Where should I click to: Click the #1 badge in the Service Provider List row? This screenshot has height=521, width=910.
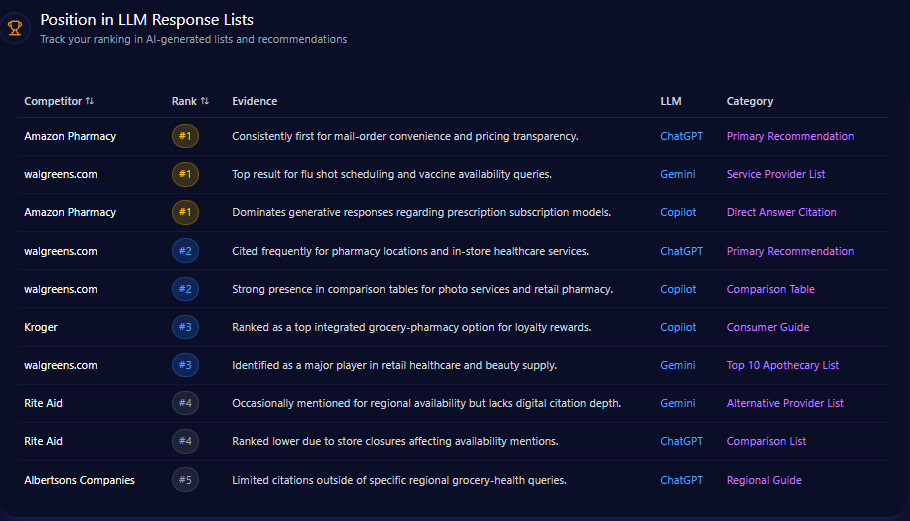[x=185, y=174]
